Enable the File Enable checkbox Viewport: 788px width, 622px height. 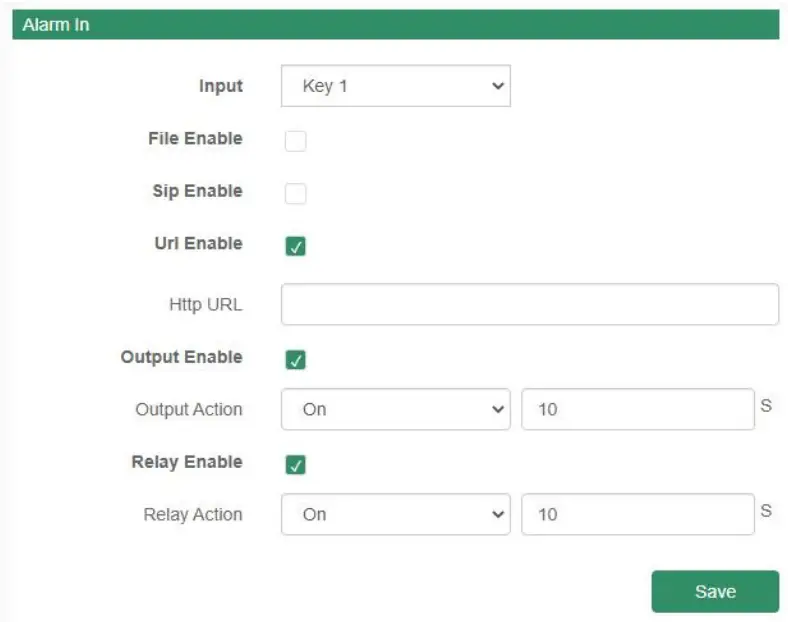[x=296, y=141]
